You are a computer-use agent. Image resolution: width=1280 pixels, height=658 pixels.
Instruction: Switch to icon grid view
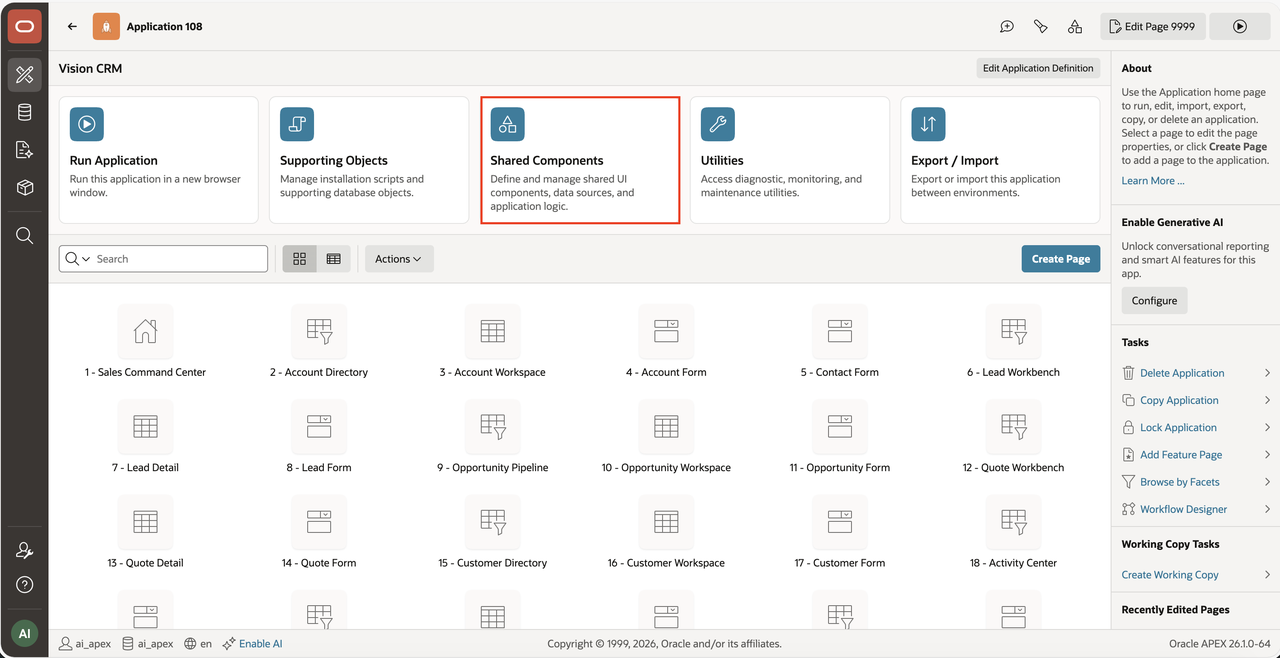tap(300, 259)
